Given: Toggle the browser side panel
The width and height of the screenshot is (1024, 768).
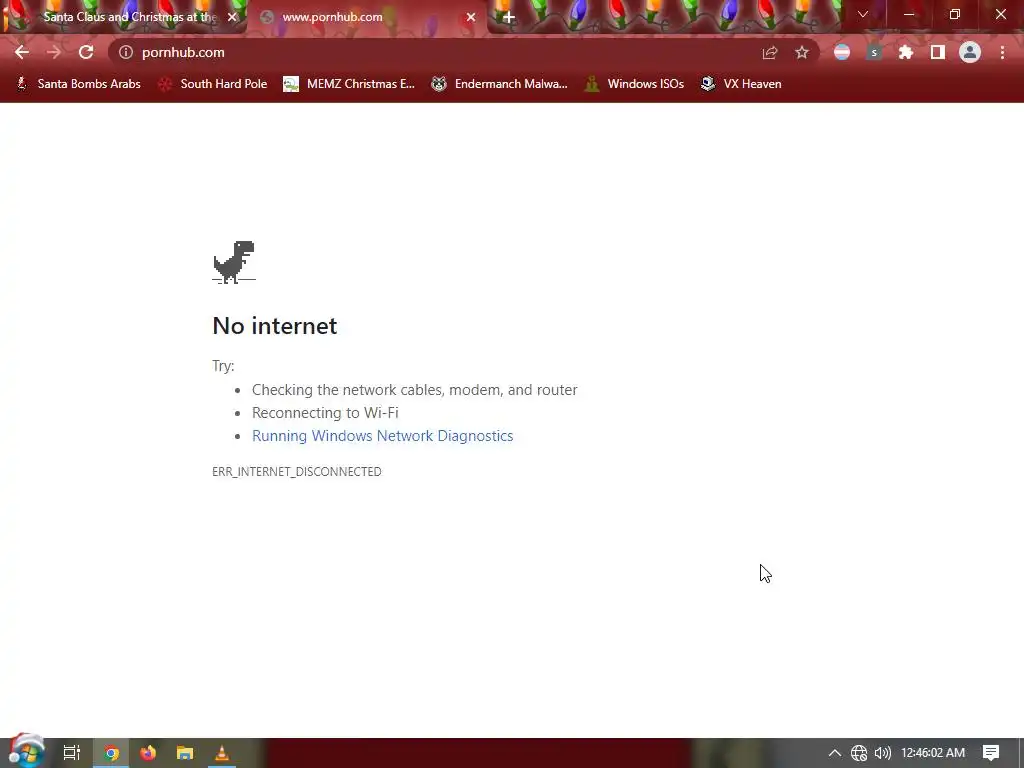Looking at the screenshot, I should point(938,52).
